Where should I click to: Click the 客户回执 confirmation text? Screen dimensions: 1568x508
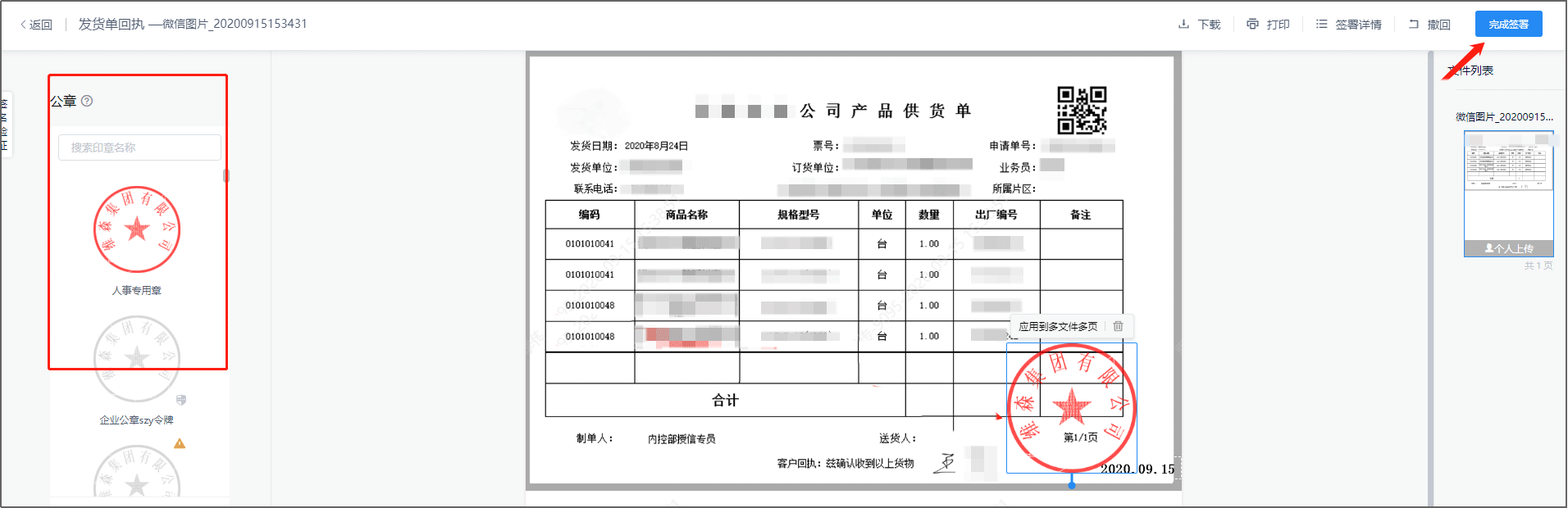[x=846, y=464]
